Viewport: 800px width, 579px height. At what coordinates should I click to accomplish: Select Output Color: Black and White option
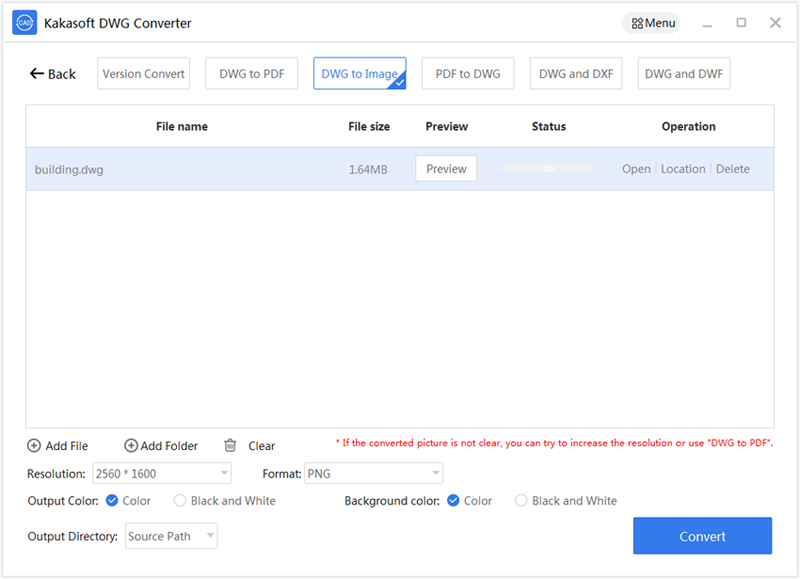(x=180, y=500)
